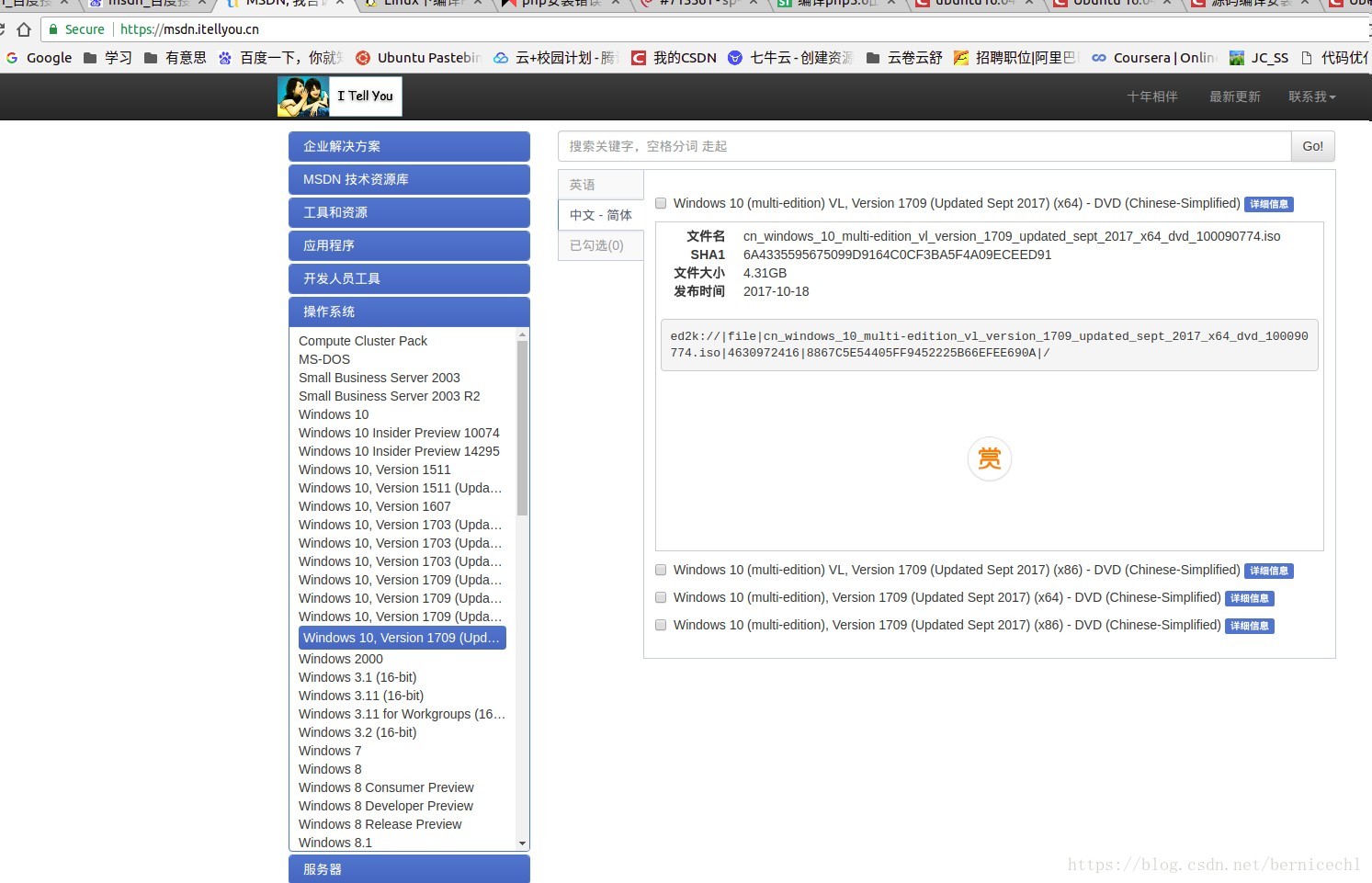Open the 已勾选(0) tab

pos(601,245)
